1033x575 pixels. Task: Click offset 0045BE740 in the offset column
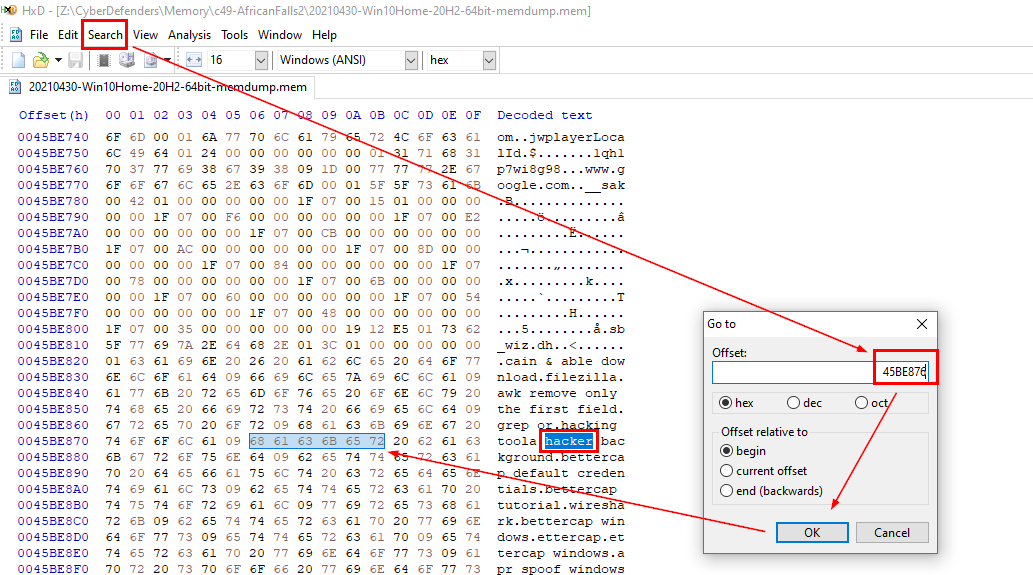click(x=53, y=137)
